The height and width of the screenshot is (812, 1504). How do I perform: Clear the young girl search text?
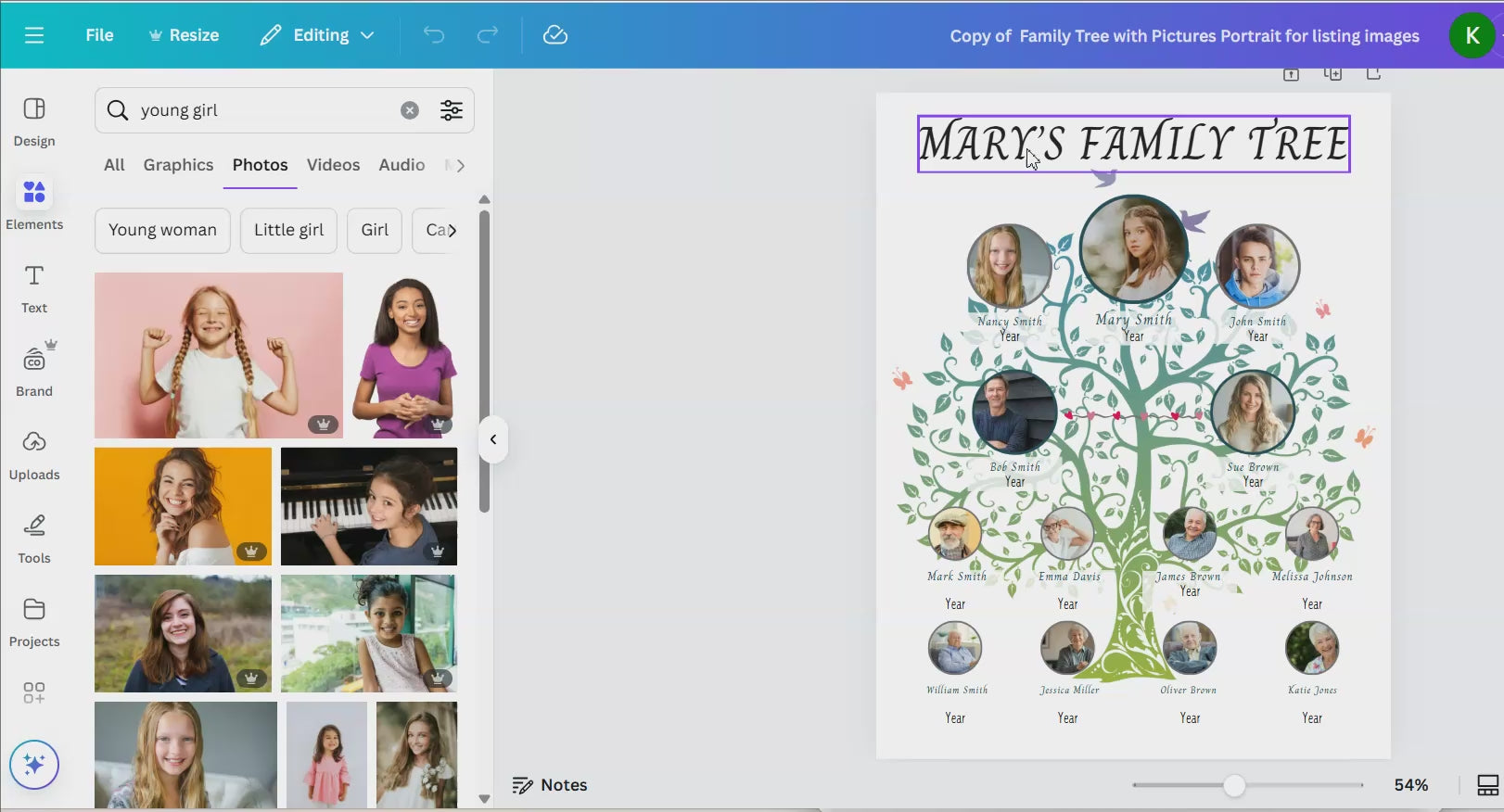pos(409,110)
